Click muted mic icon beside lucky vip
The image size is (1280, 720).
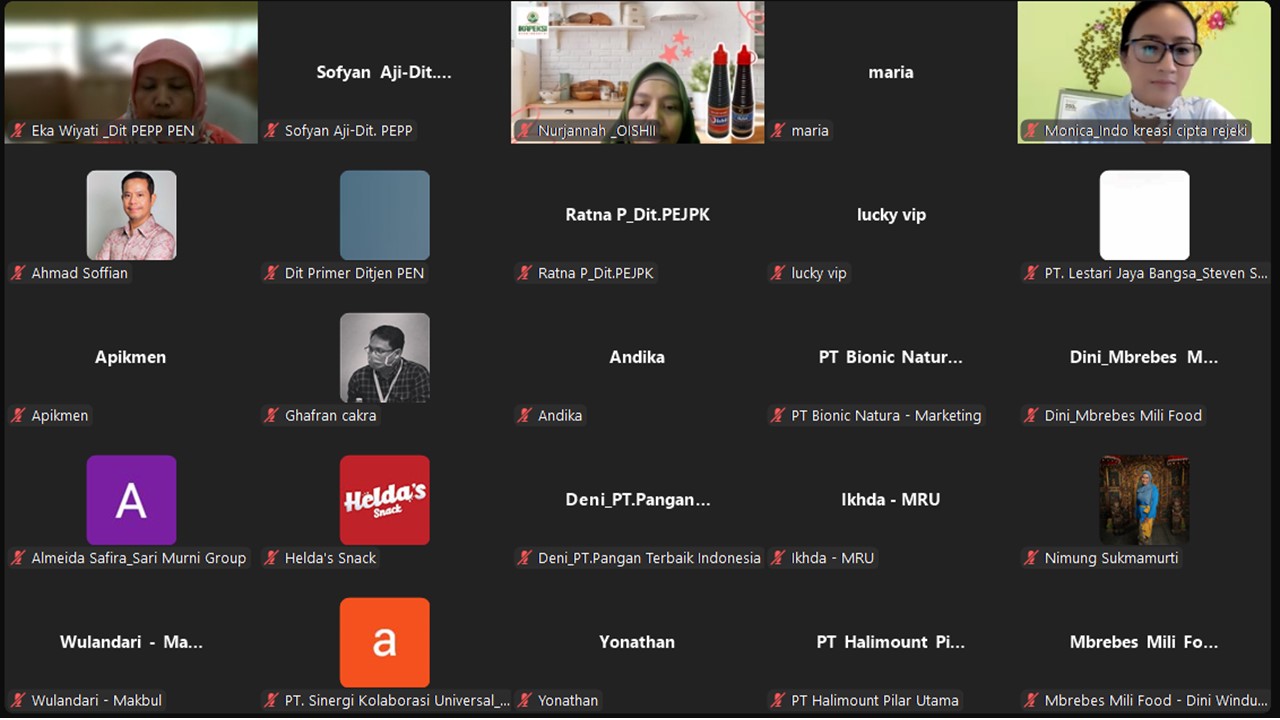778,273
